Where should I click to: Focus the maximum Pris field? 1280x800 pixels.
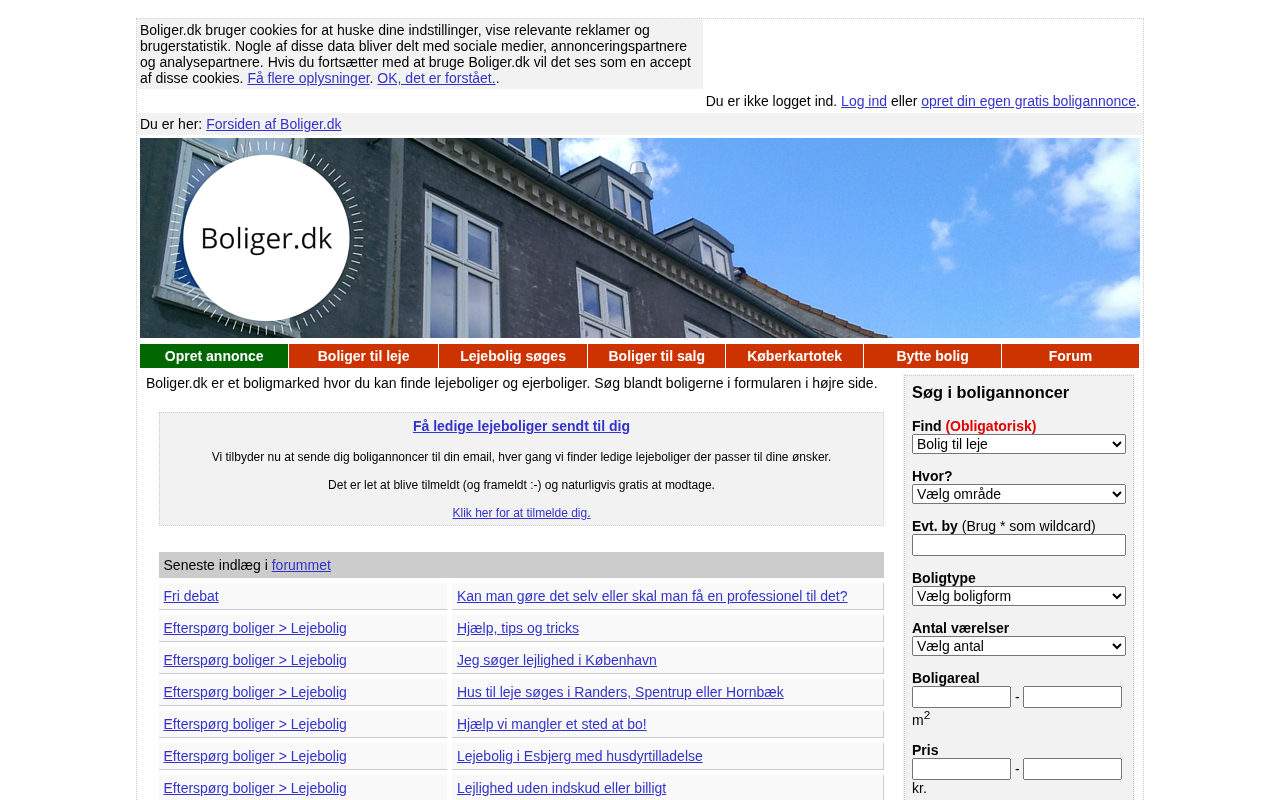[x=1072, y=769]
